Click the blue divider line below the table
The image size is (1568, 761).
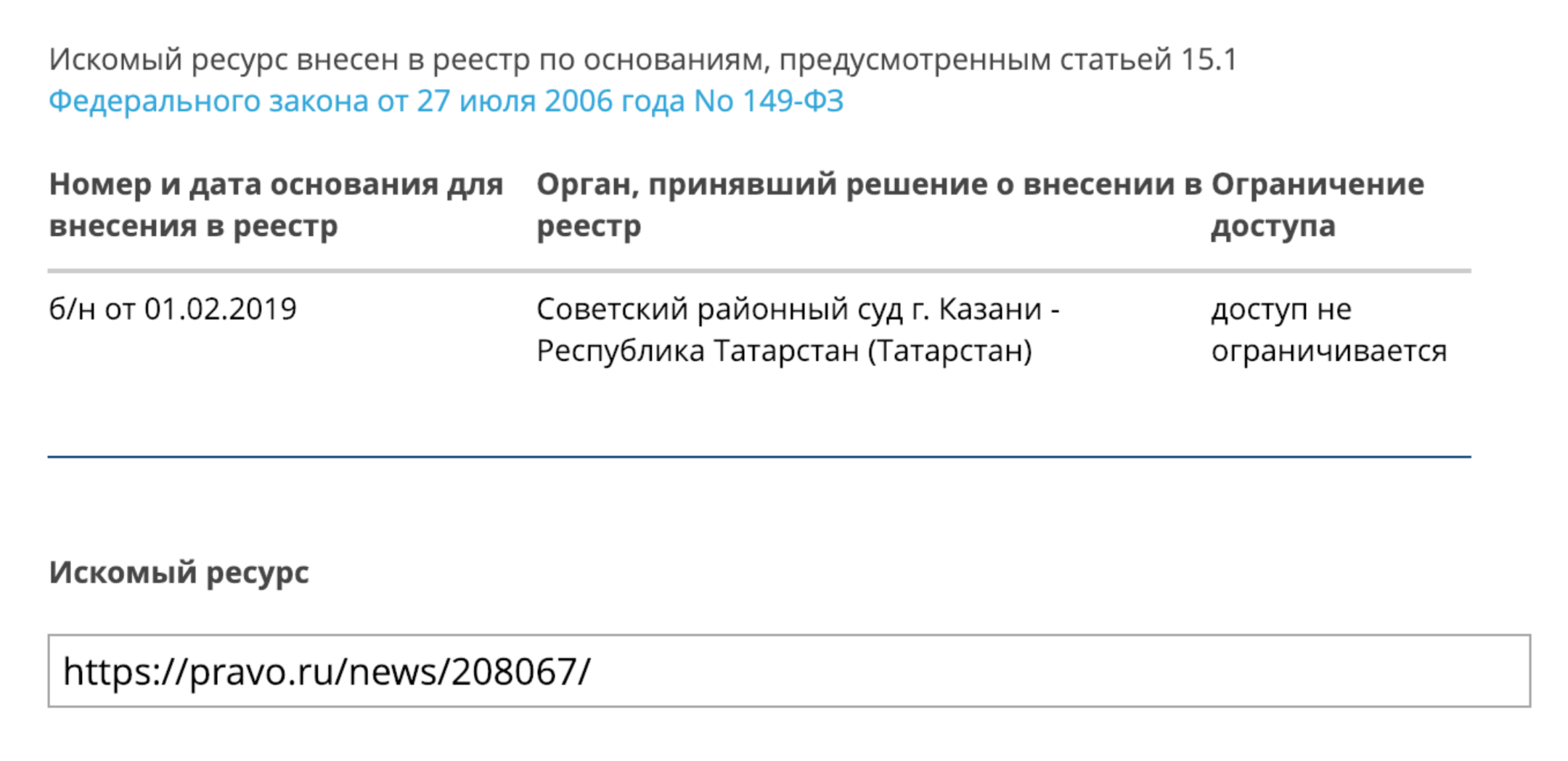click(759, 457)
